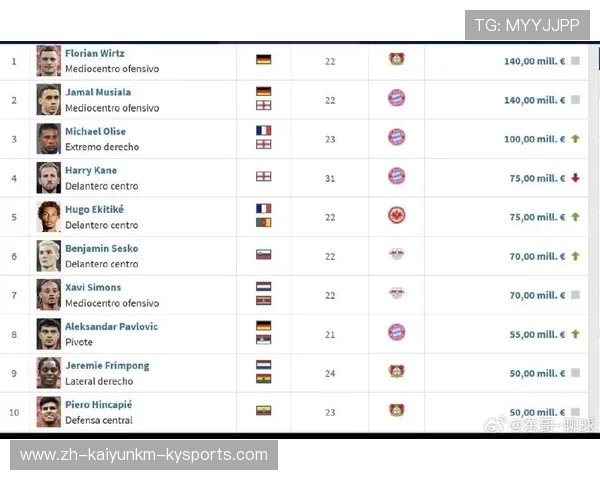This screenshot has width=600, height=480.
Task: Open Aleksandar Pavlovic's profile link
Action: (111, 326)
